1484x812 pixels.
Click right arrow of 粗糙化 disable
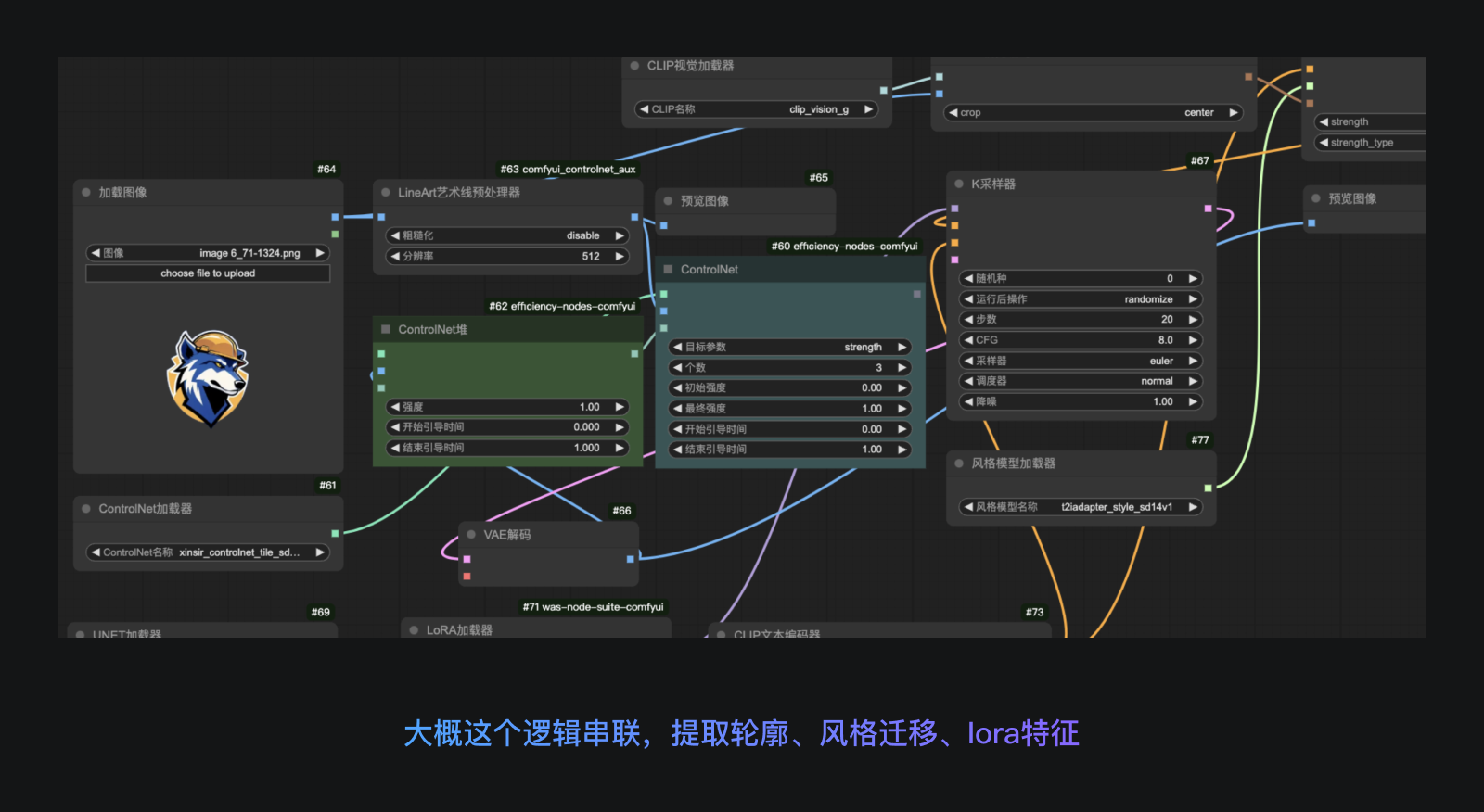point(620,235)
